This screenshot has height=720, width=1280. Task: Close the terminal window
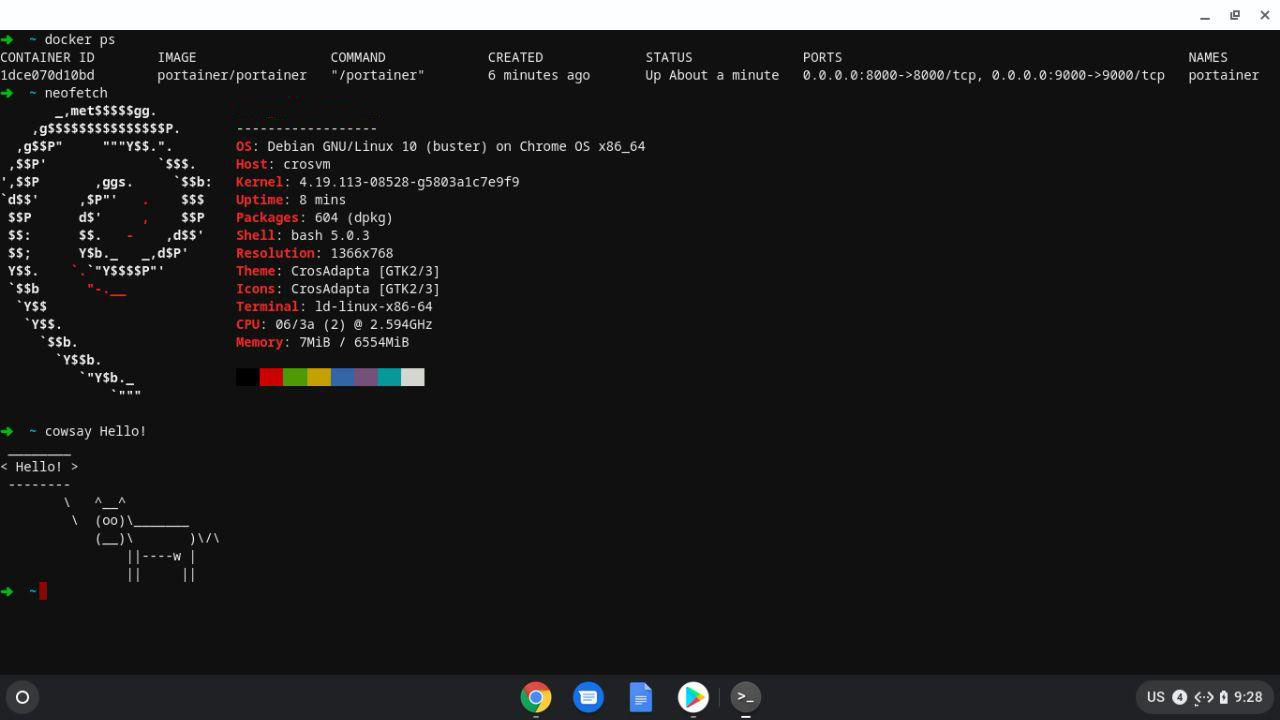(x=1265, y=15)
